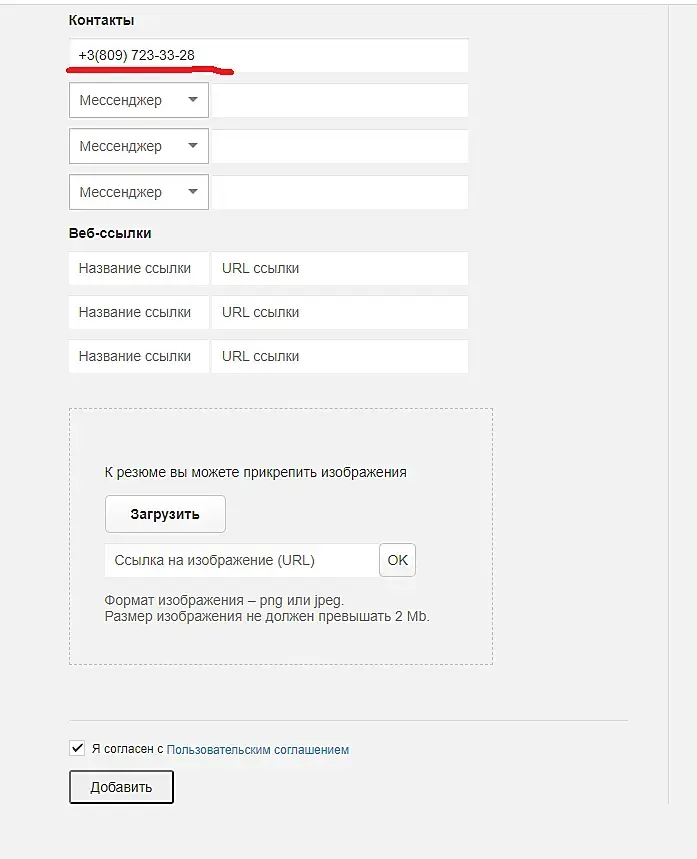Click the arrow icon of first Мессенджер selector
697x859 pixels.
point(192,100)
